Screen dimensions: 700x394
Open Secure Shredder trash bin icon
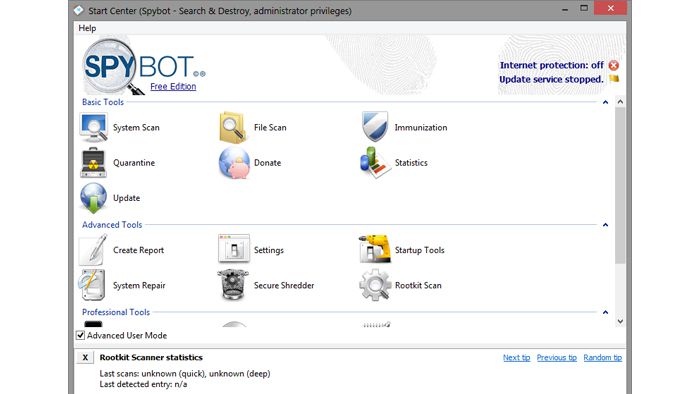pos(233,285)
